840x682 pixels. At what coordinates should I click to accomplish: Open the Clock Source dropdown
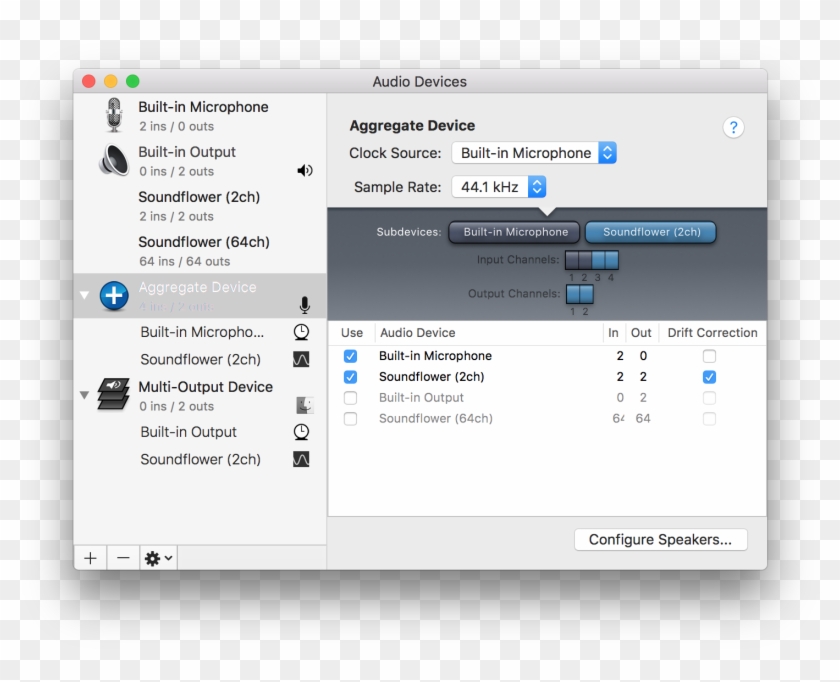[x=534, y=153]
